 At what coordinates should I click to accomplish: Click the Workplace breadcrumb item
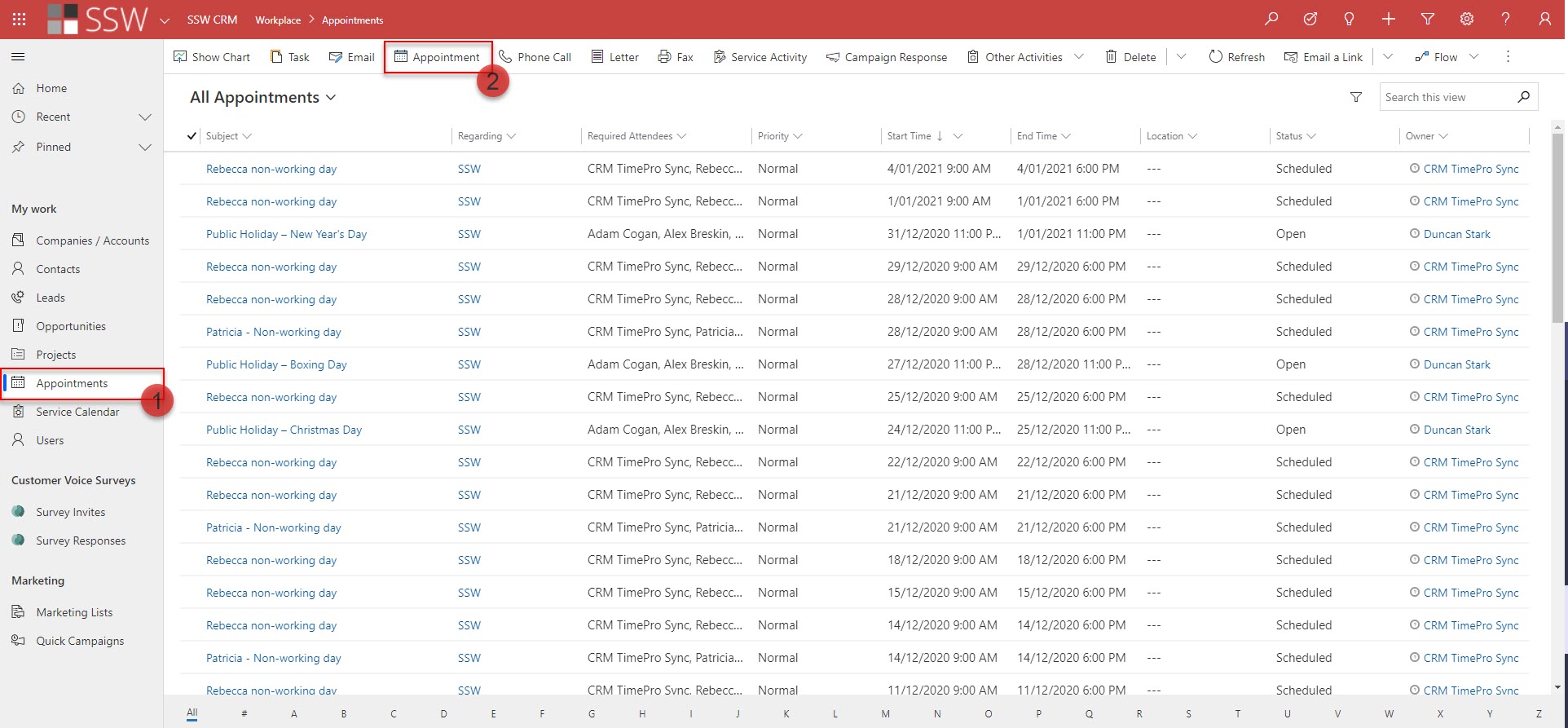(x=277, y=20)
